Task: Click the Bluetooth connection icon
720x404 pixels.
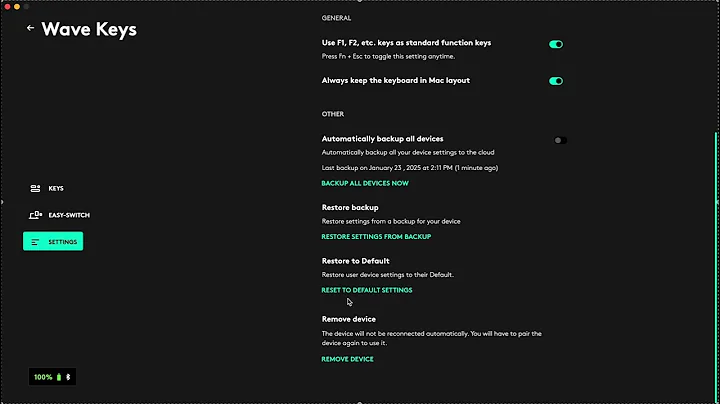Action: pyautogui.click(x=69, y=377)
